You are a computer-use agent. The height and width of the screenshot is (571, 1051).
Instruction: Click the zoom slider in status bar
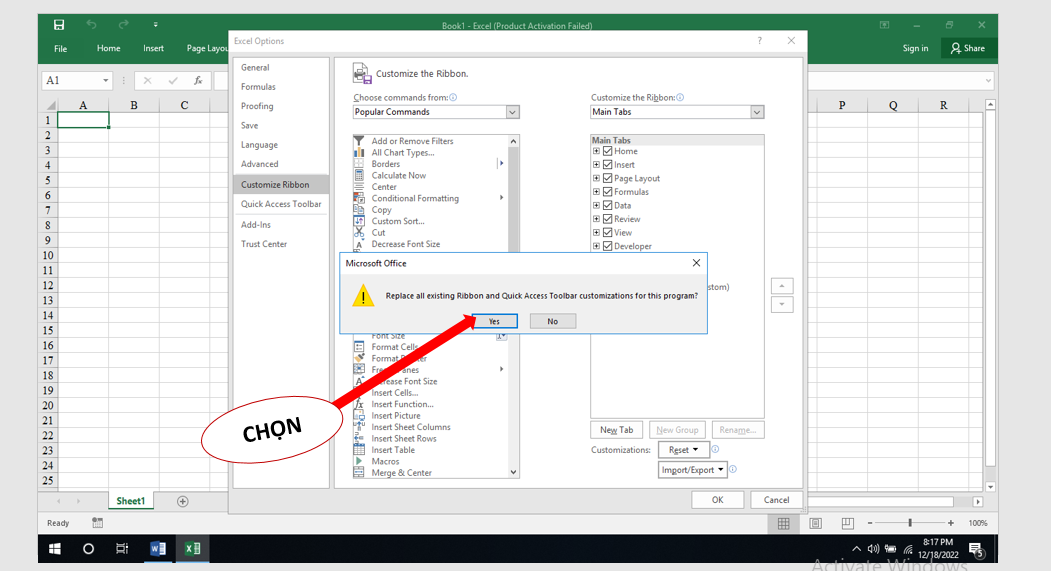(x=909, y=523)
